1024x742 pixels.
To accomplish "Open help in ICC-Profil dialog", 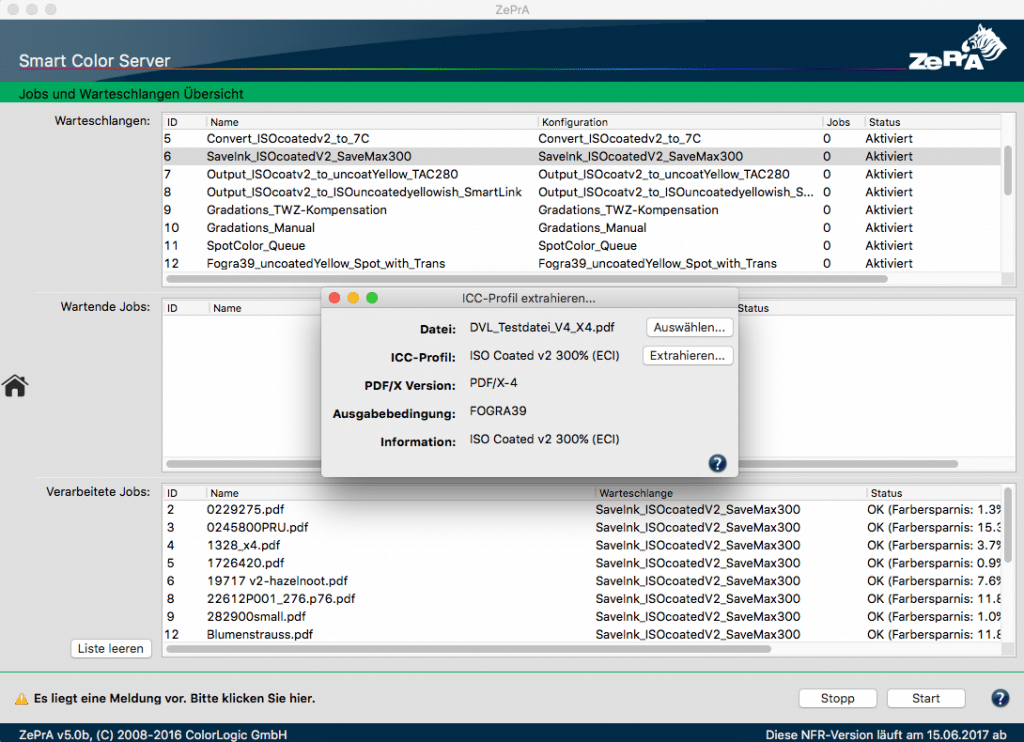I will point(717,463).
